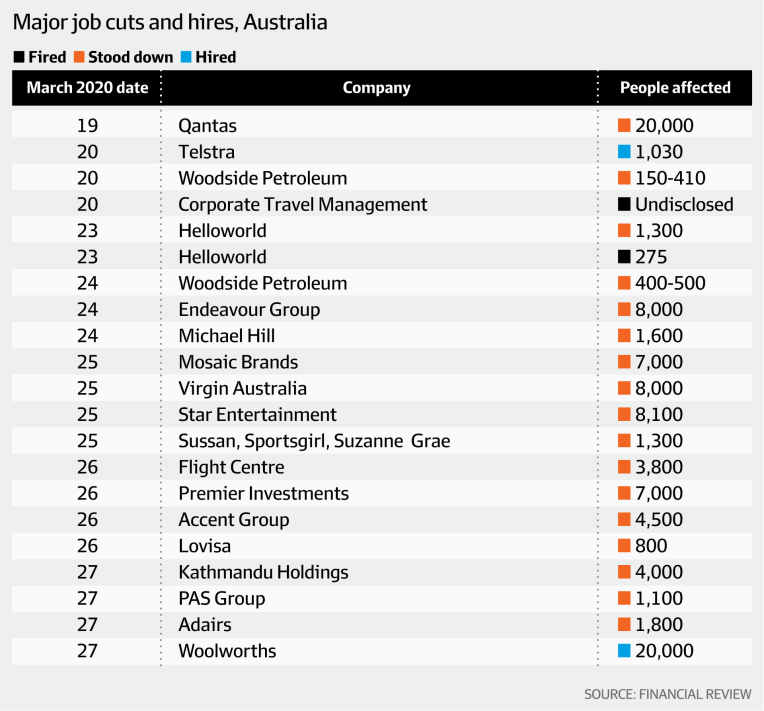Select the Kathmandu Holdings company name
This screenshot has width=764, height=711.
pos(264,573)
